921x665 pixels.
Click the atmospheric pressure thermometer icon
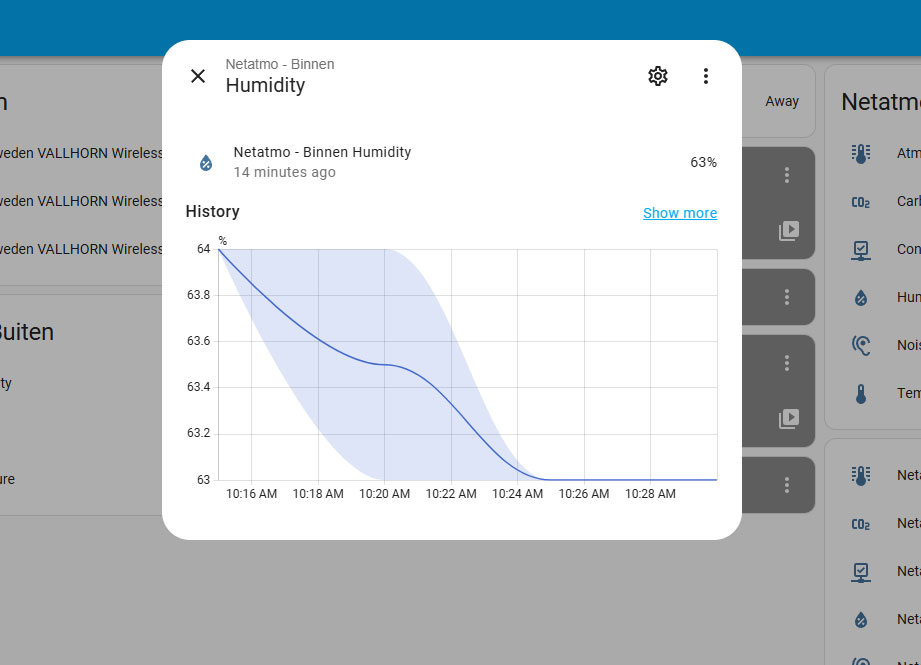[x=861, y=153]
